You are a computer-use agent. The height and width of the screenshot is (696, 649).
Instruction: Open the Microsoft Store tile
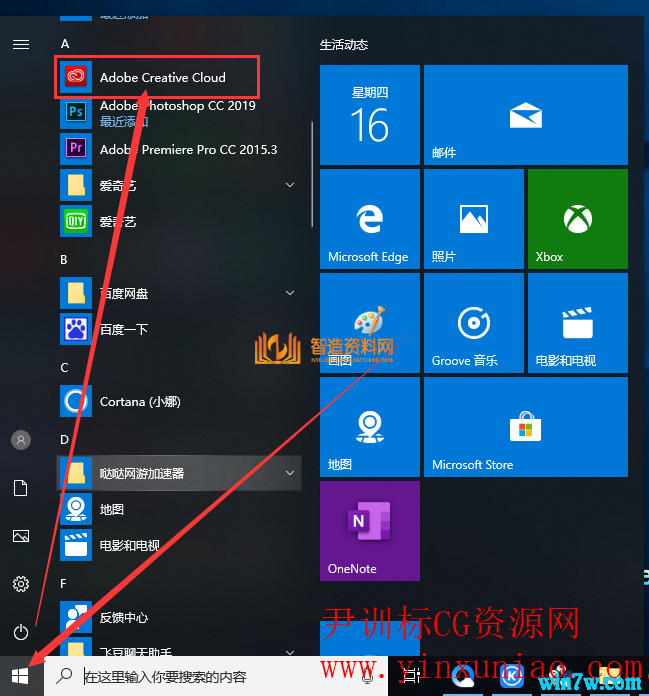pos(526,427)
